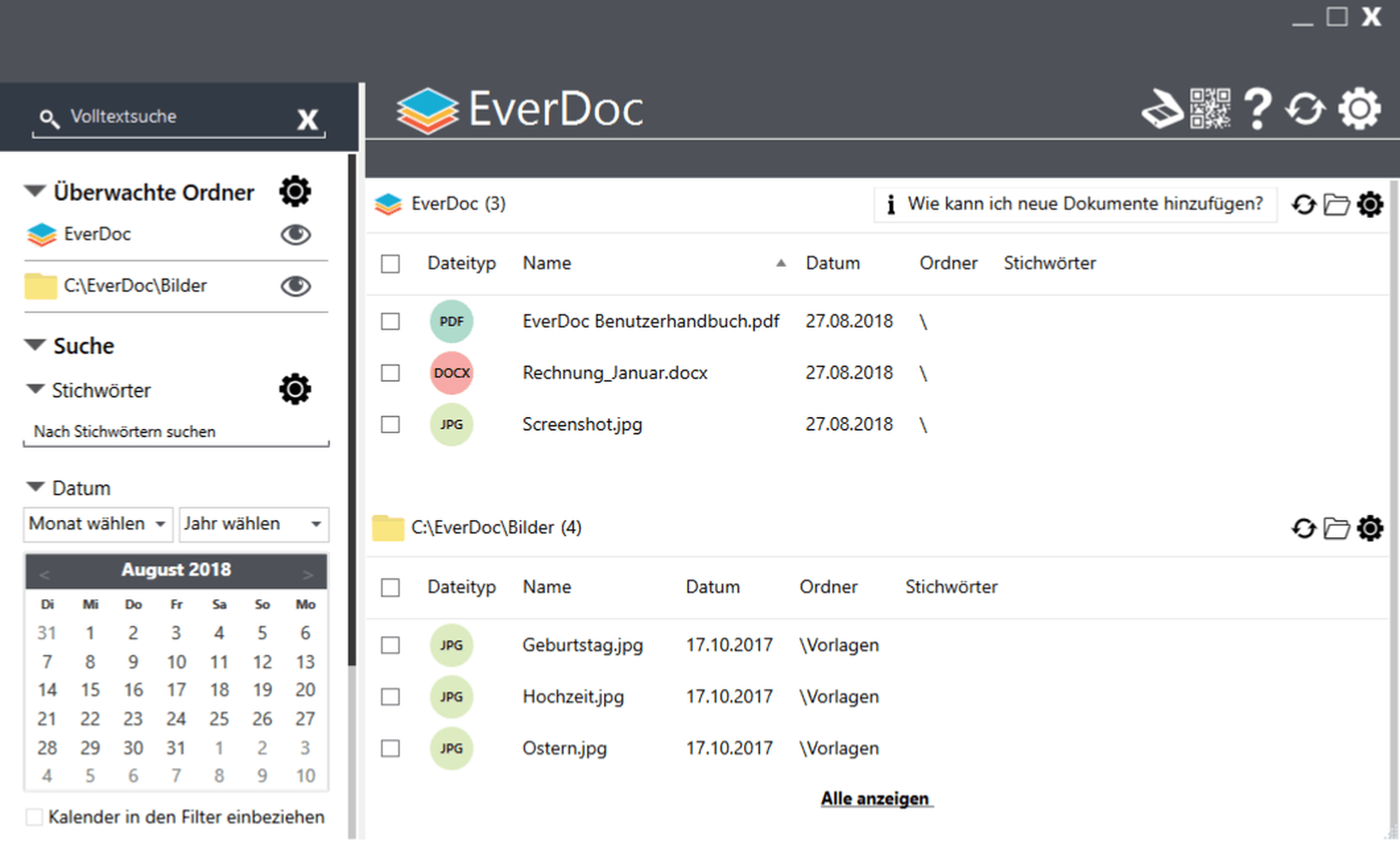
Task: Open the main settings gear
Action: pos(1359,108)
